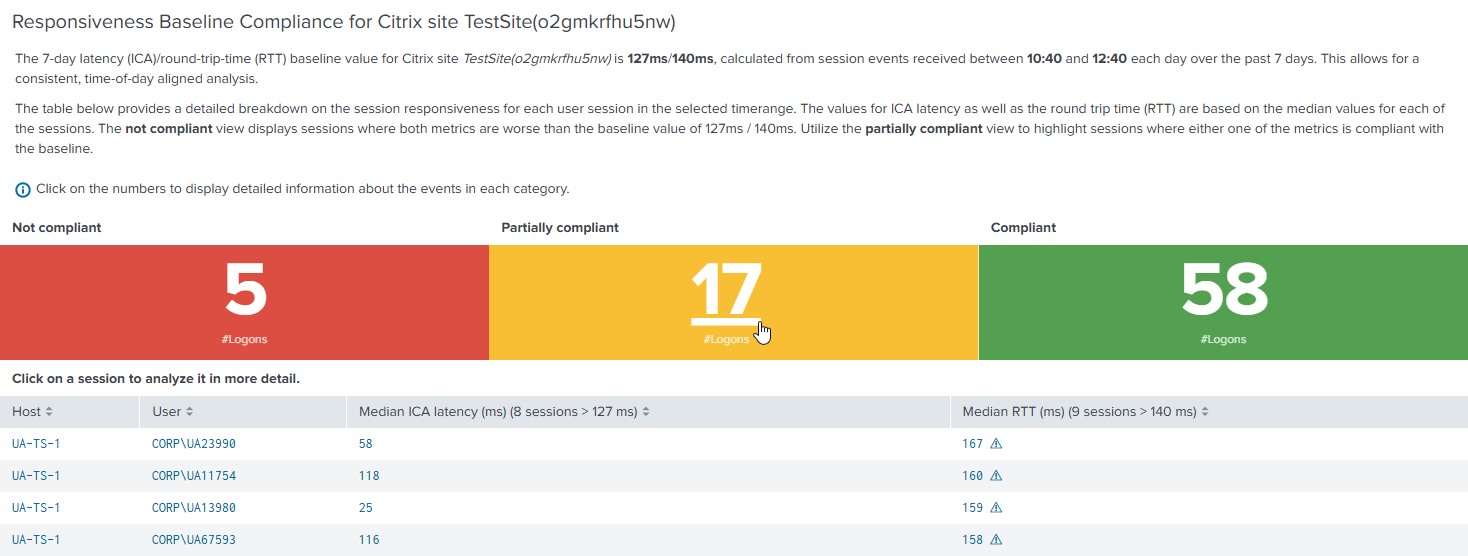This screenshot has width=1468, height=556.
Task: Click warning icon next to RTT 167
Action: (x=996, y=444)
